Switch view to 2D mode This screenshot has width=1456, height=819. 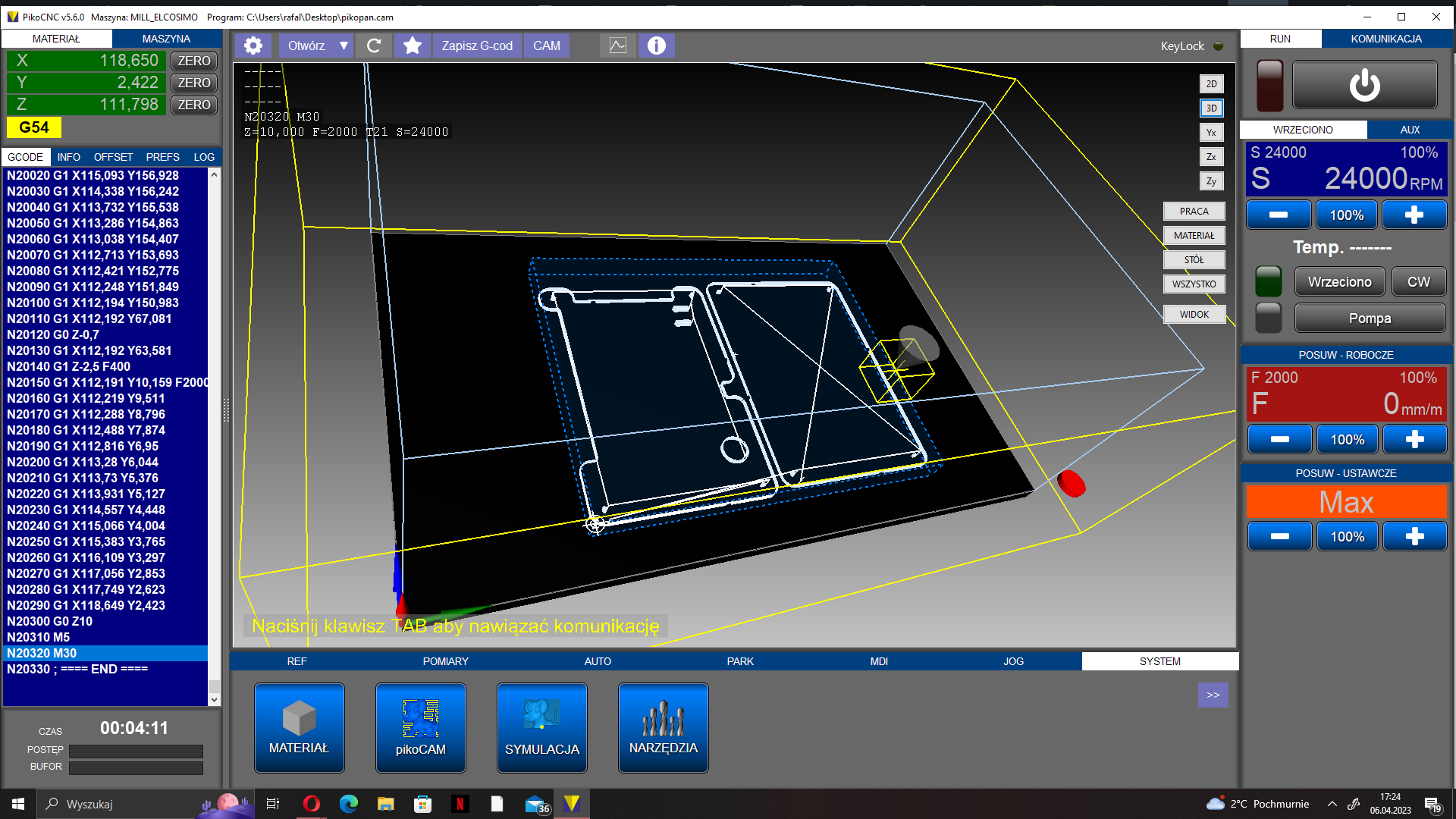[x=1211, y=83]
